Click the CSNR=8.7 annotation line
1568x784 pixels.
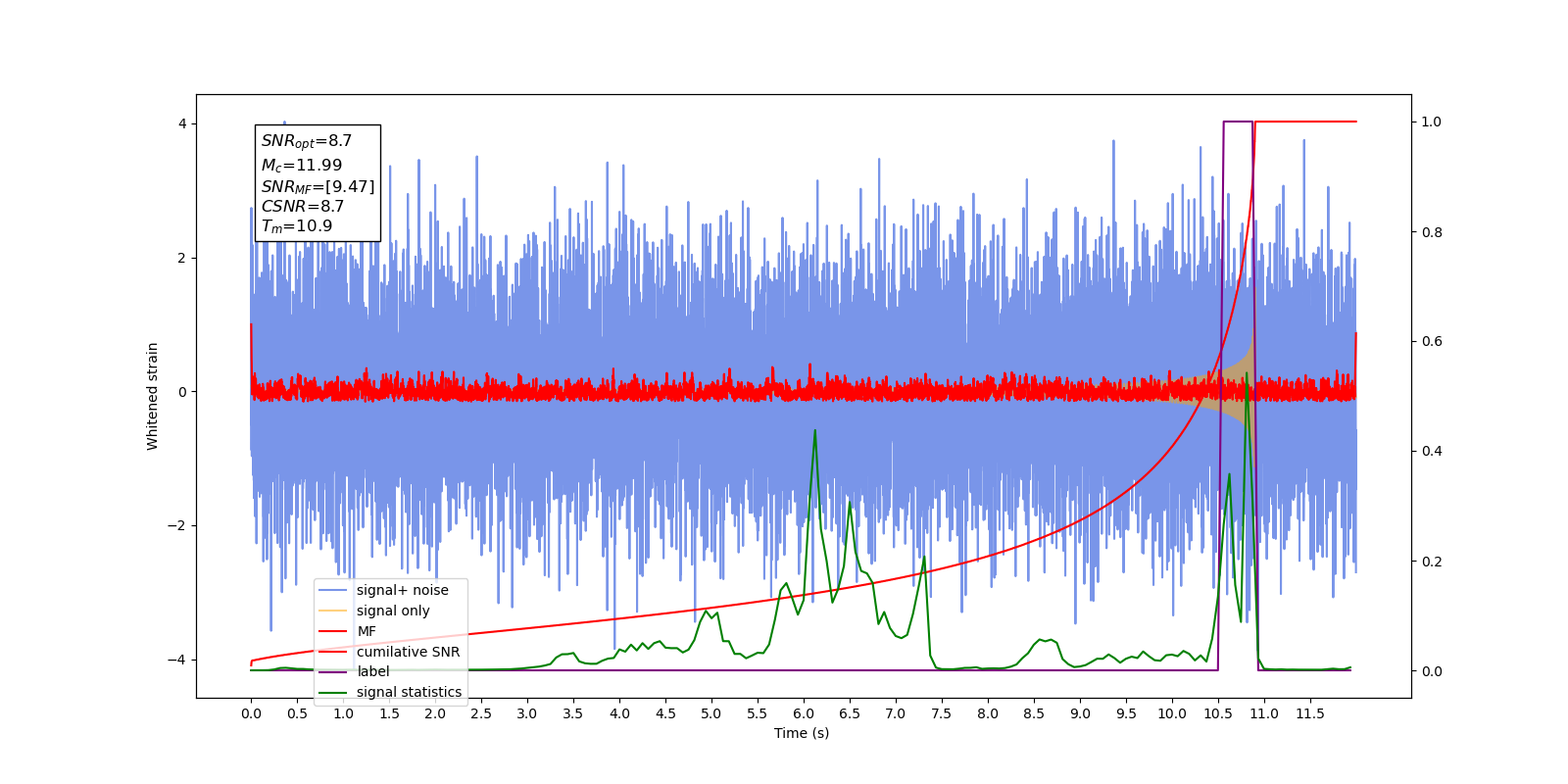(x=303, y=207)
